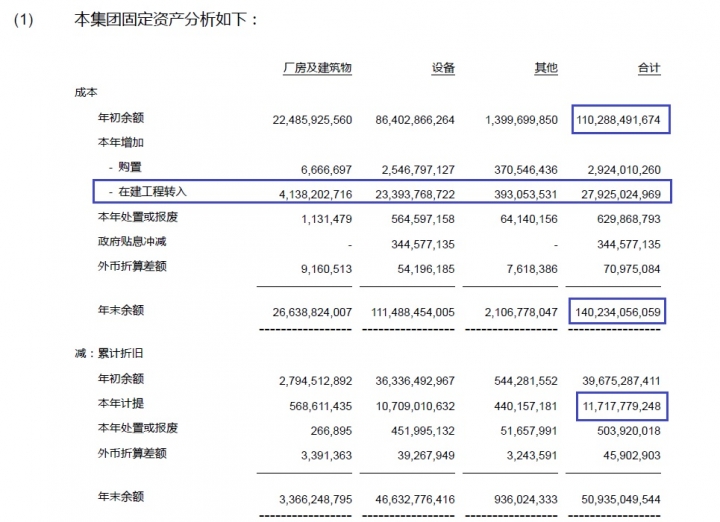Click the value 51,657,991
Screen dimensions: 720x522
click(x=529, y=431)
